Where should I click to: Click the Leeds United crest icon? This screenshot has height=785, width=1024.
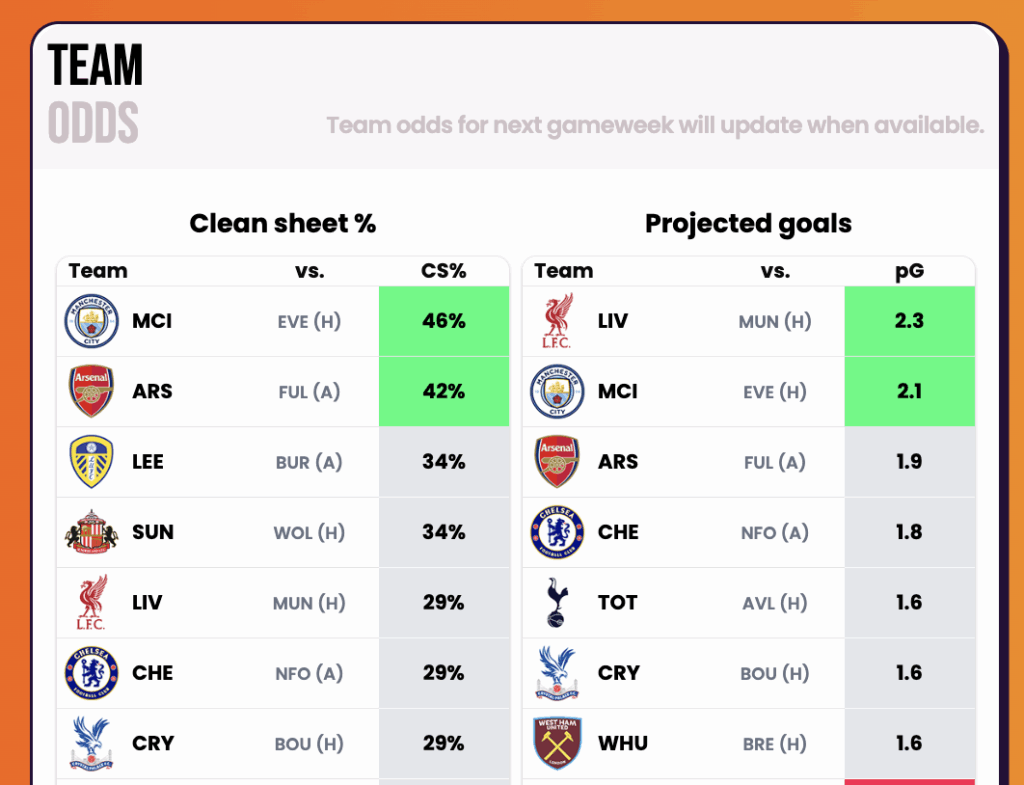tap(91, 462)
